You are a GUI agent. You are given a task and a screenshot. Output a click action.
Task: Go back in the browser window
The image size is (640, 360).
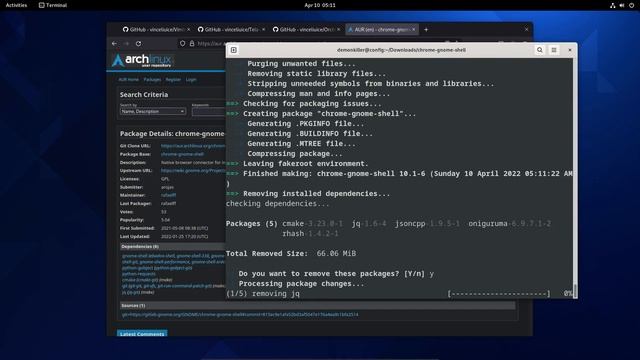click(114, 43)
